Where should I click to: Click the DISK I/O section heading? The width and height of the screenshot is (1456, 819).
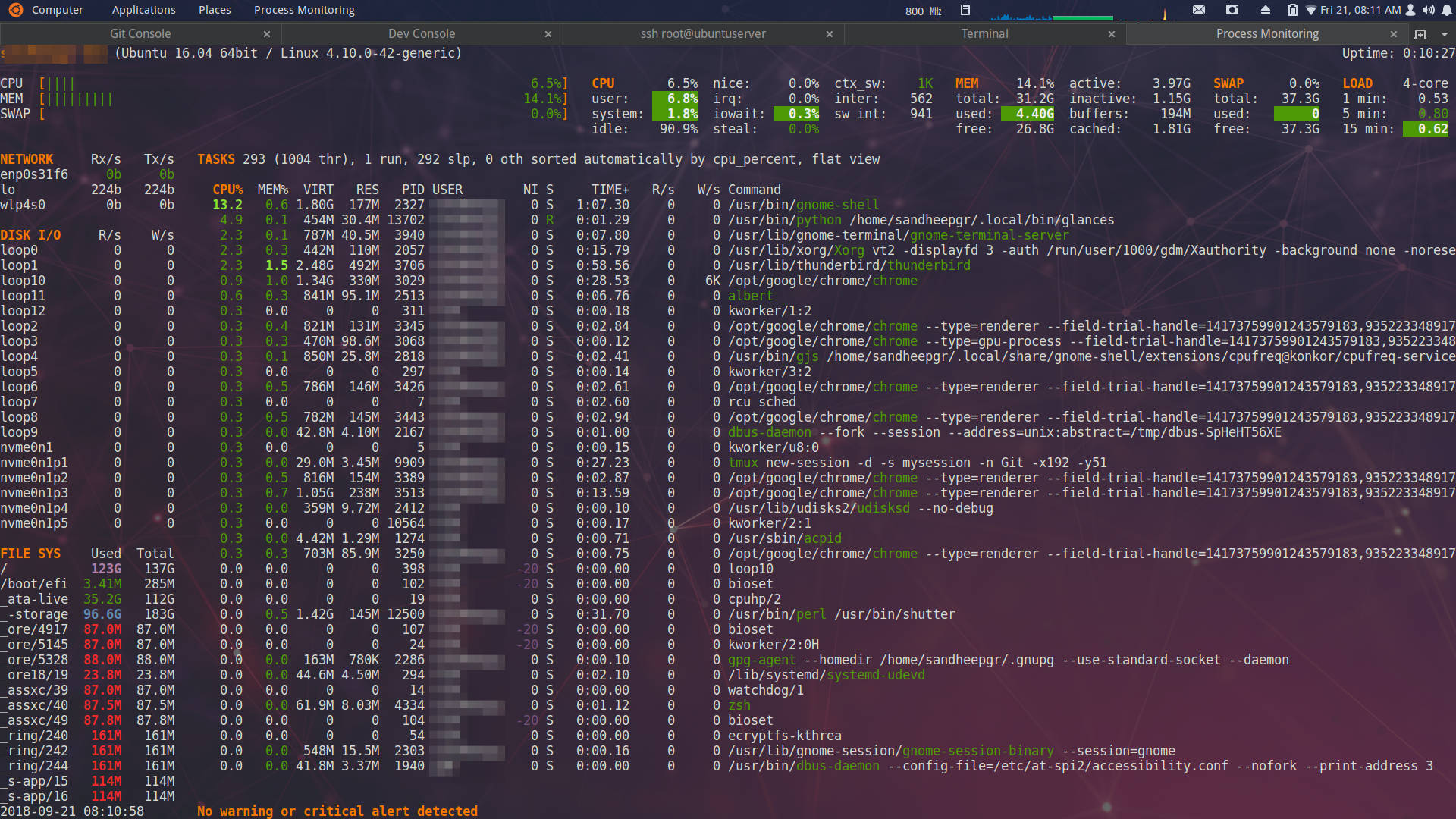click(x=30, y=235)
